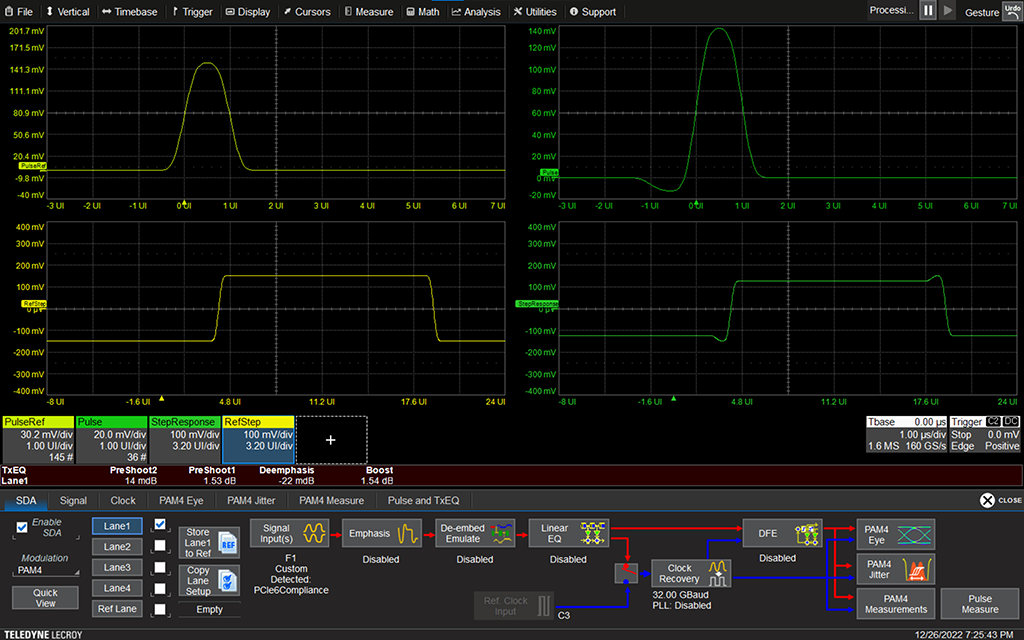Switch to the Pulse and TxEQ tab
1024x640 pixels.
(x=423, y=500)
